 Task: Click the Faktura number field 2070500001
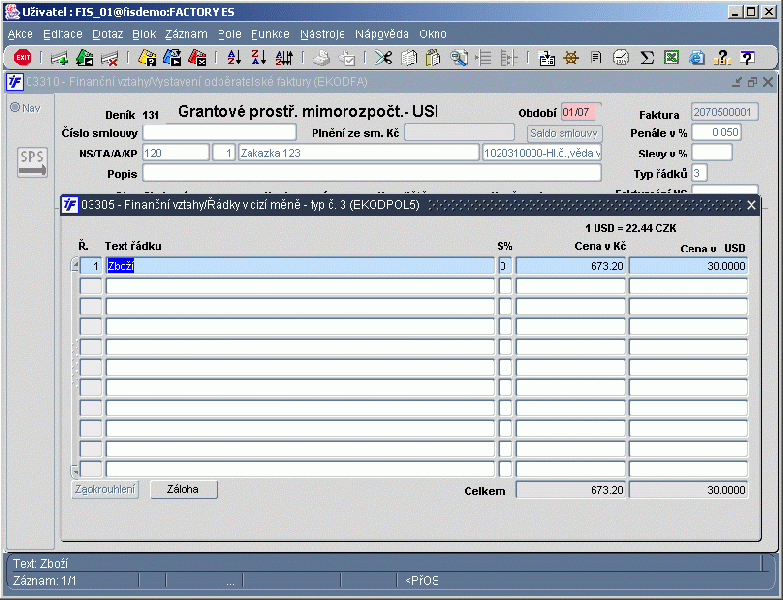pyautogui.click(x=725, y=112)
